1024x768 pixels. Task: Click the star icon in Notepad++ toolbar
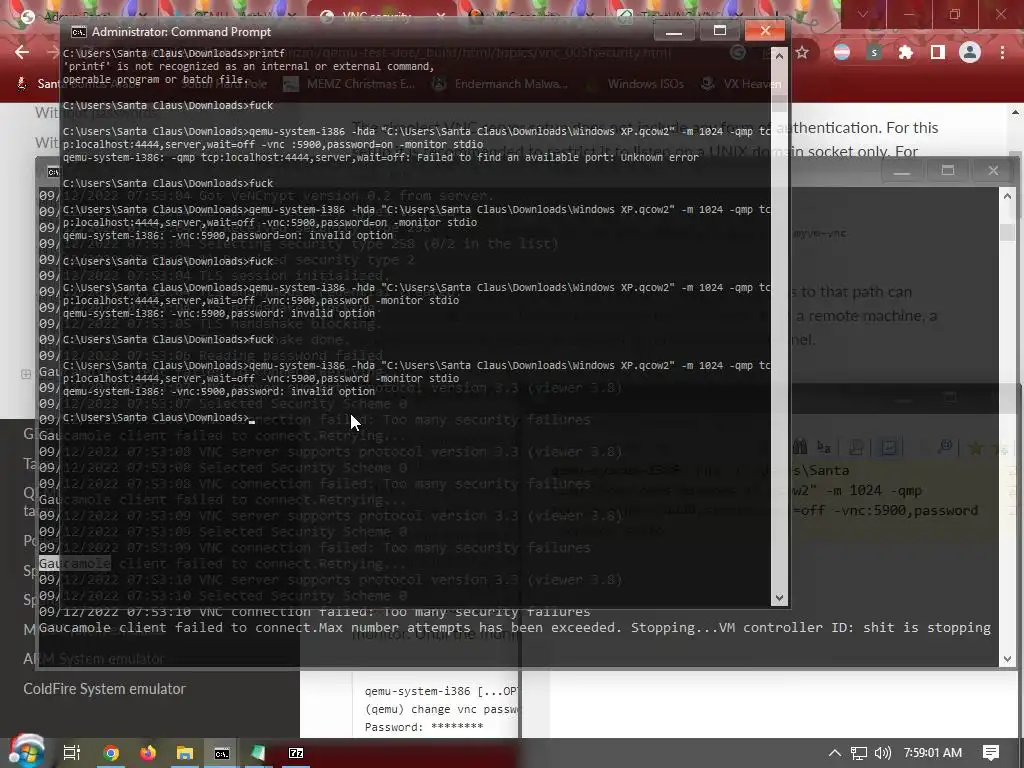[976, 448]
